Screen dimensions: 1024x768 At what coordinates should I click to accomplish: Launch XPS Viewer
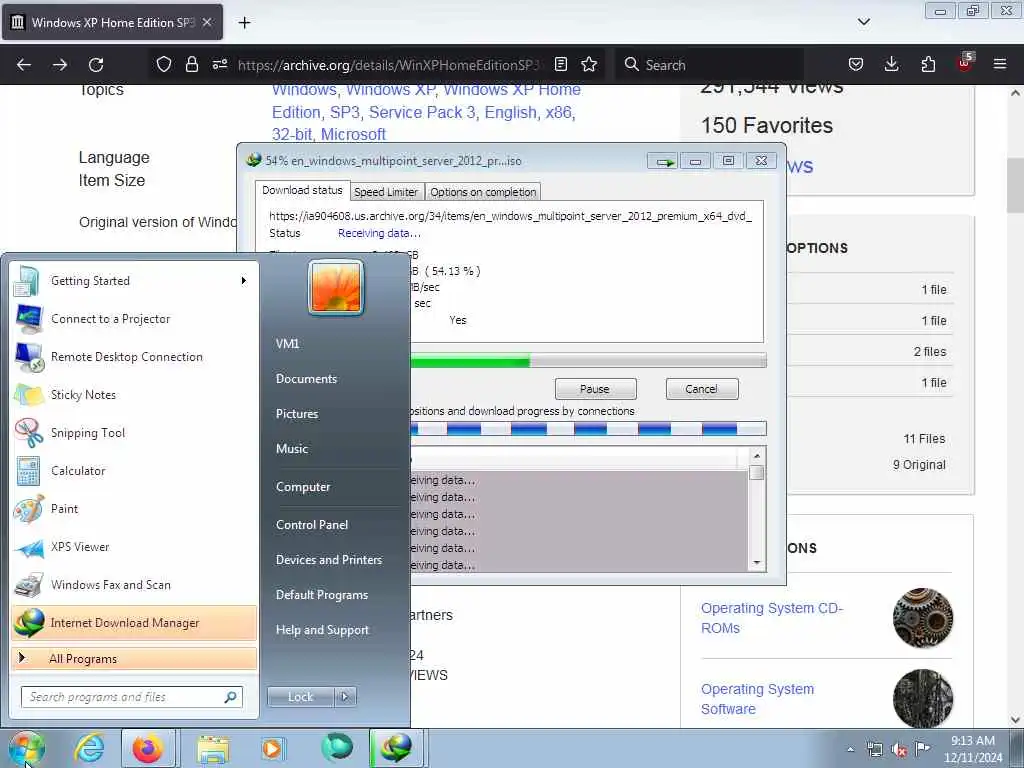point(134,547)
